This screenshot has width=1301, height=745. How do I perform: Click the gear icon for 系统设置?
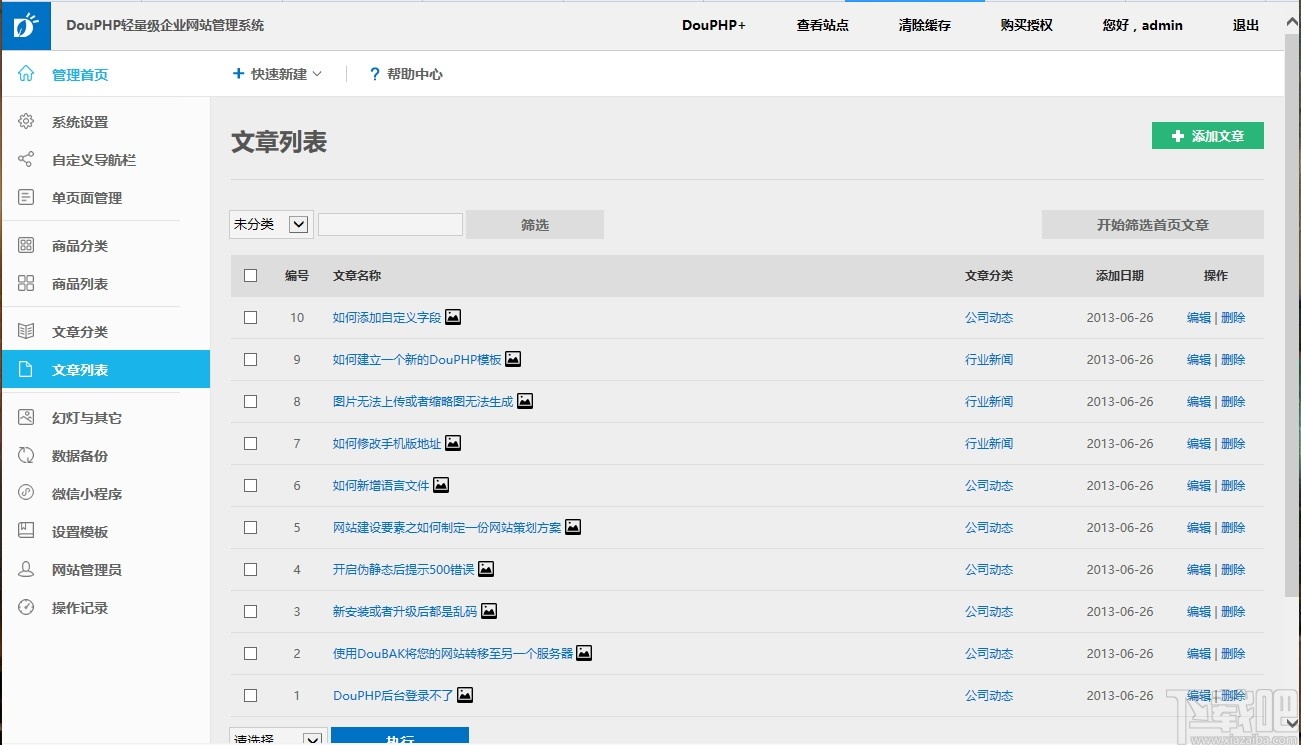tap(26, 122)
